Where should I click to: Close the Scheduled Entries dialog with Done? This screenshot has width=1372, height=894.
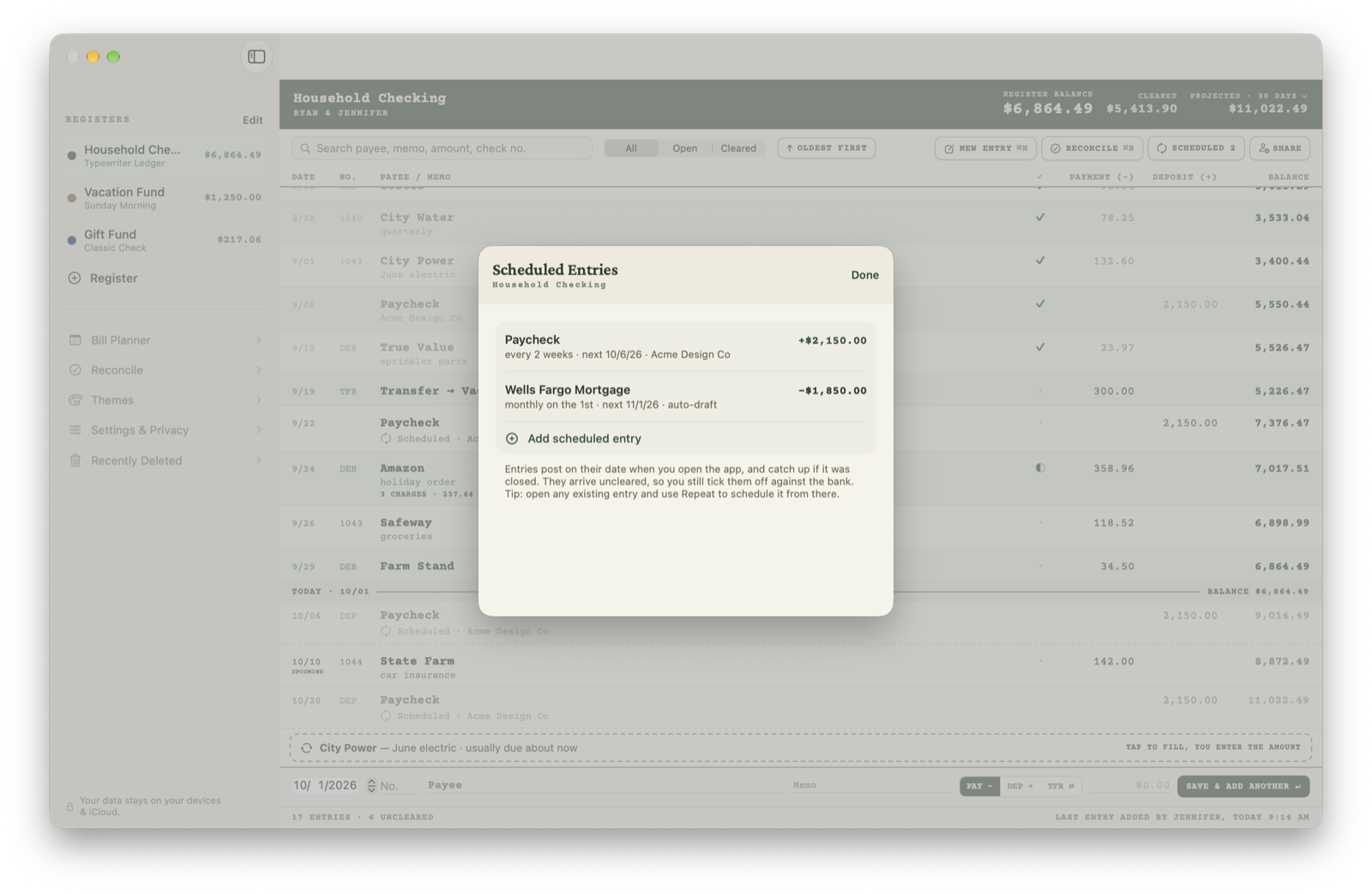pyautogui.click(x=864, y=275)
